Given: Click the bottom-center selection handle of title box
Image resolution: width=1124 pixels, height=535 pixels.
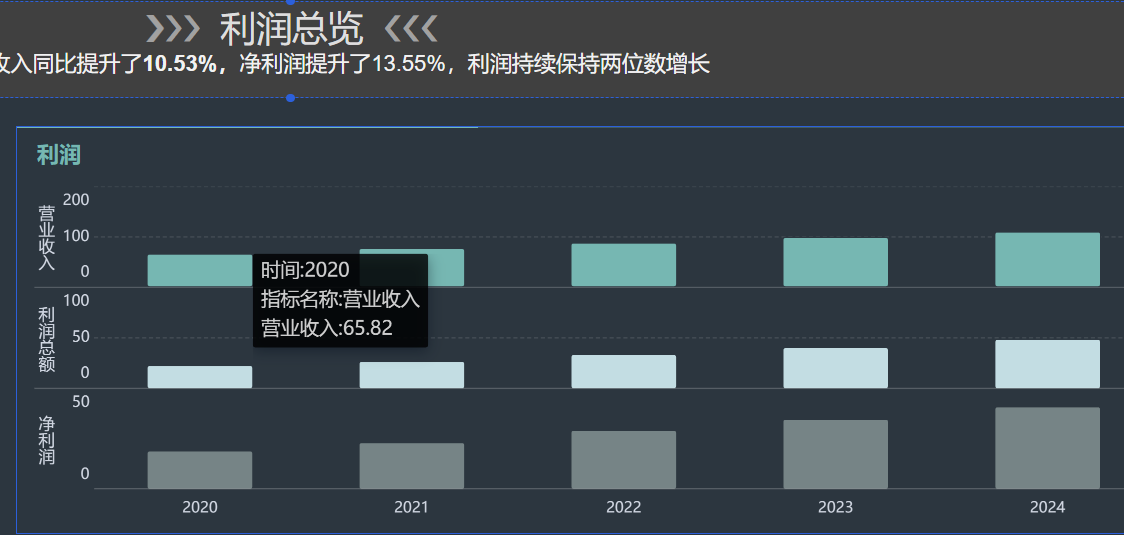Looking at the screenshot, I should pos(290,98).
